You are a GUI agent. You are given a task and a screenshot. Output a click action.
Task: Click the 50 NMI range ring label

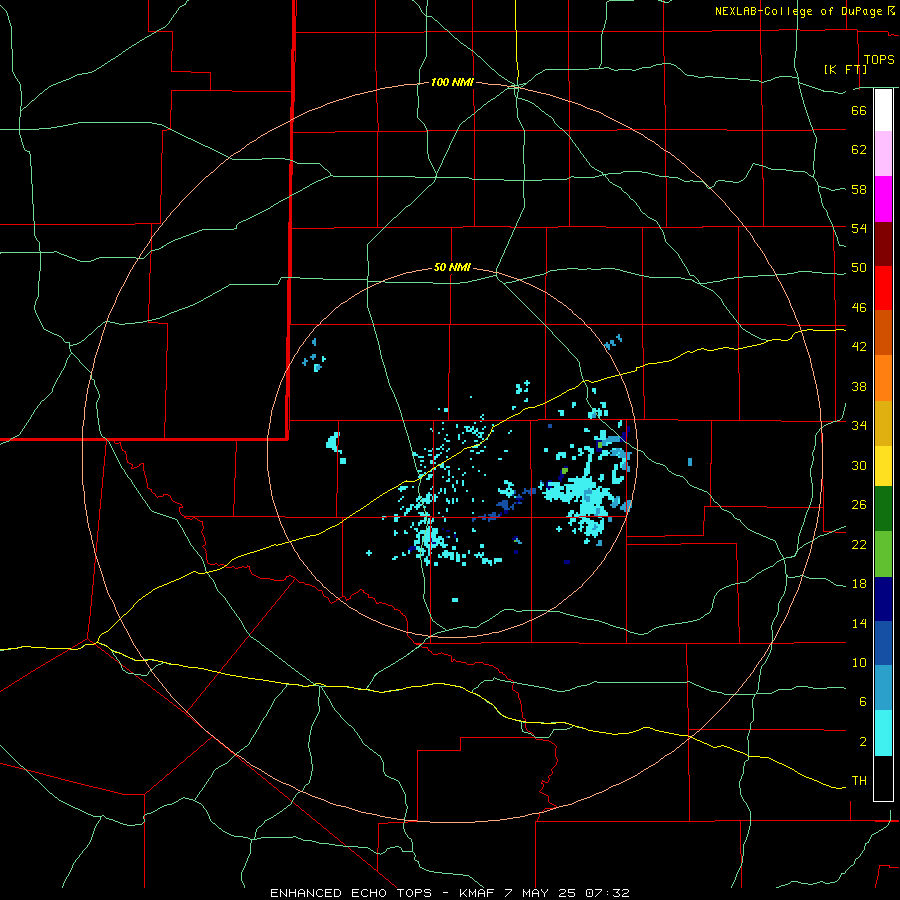(x=452, y=267)
